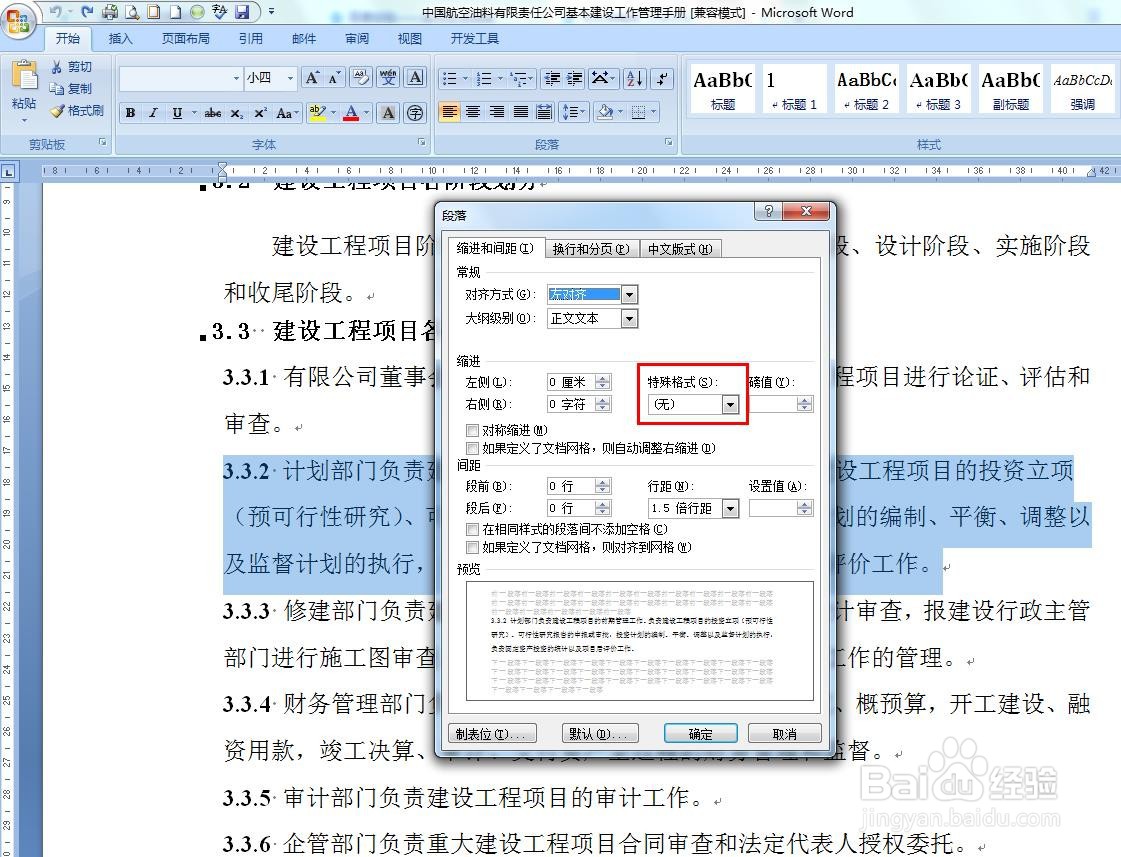Click the yellow text highlight color button

tap(317, 112)
